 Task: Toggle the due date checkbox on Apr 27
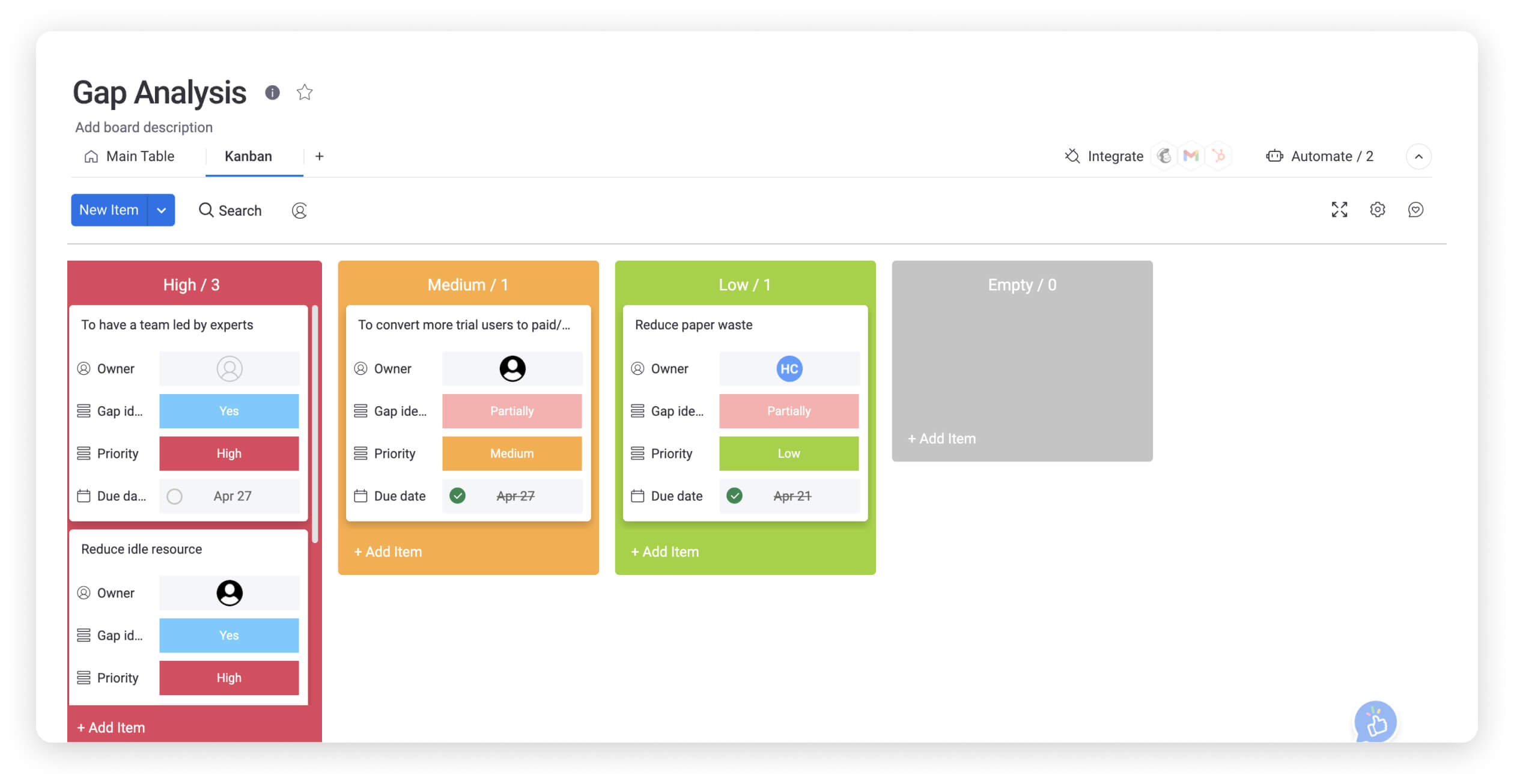[x=176, y=495]
